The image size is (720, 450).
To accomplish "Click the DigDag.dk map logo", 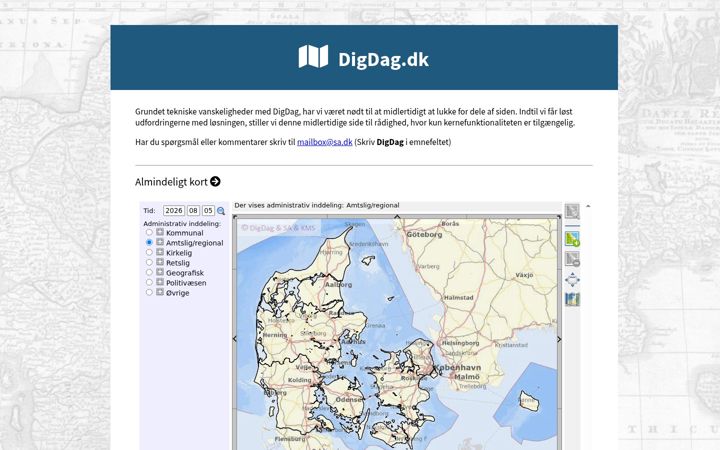I will 313,56.
